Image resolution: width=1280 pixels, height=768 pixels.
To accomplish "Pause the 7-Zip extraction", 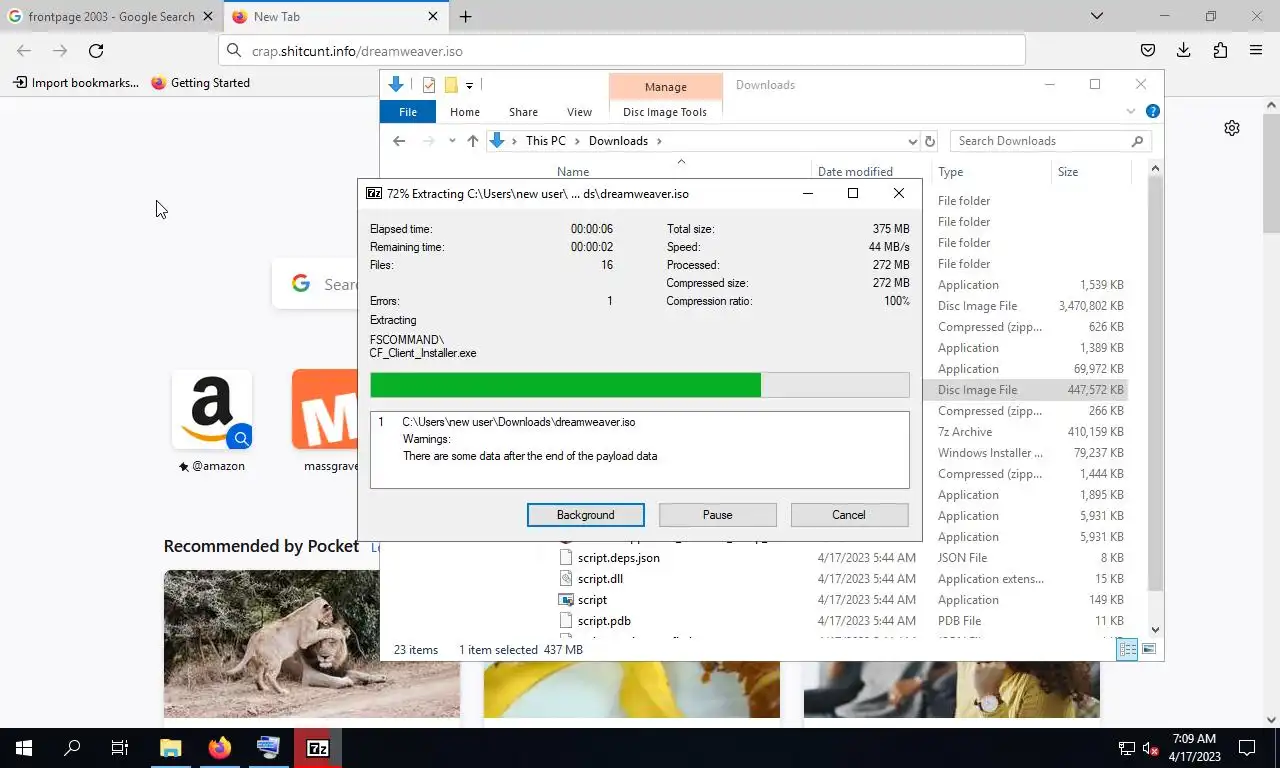I will click(x=717, y=515).
